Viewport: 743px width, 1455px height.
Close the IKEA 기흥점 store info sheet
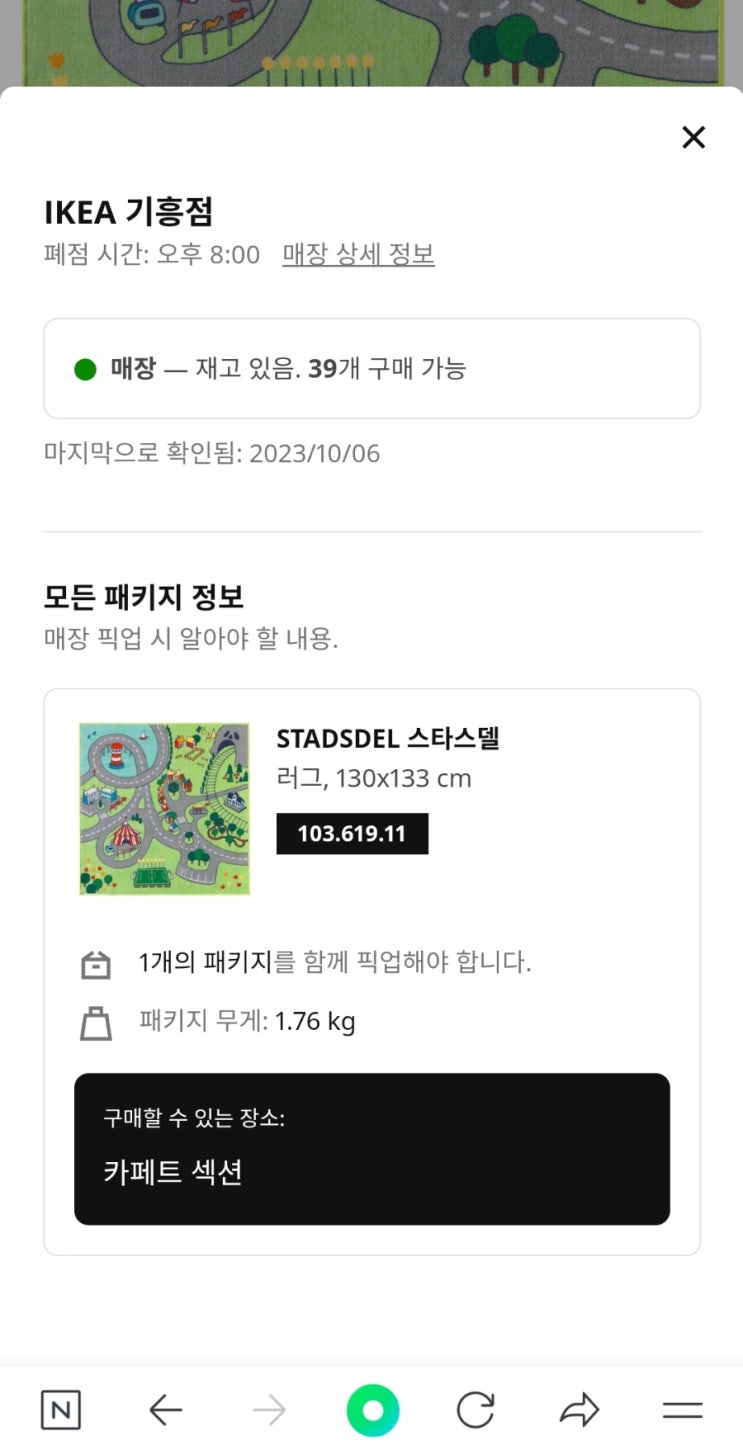[693, 138]
